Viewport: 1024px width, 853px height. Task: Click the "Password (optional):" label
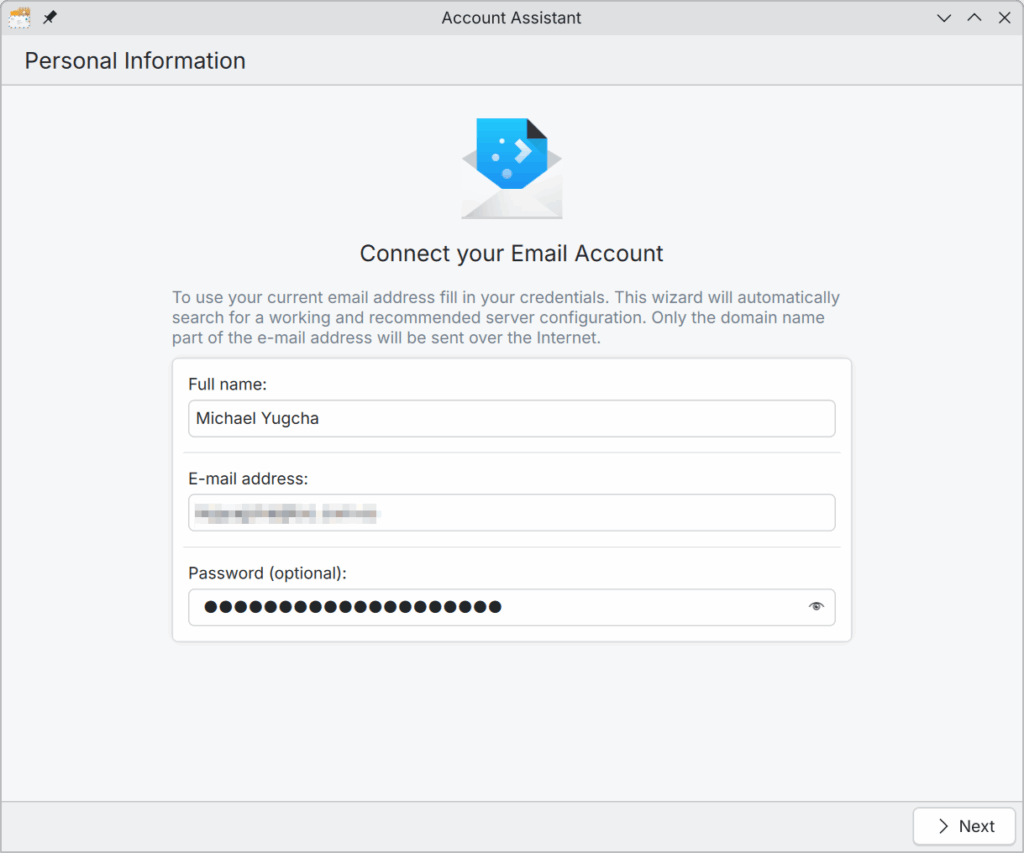click(x=267, y=573)
